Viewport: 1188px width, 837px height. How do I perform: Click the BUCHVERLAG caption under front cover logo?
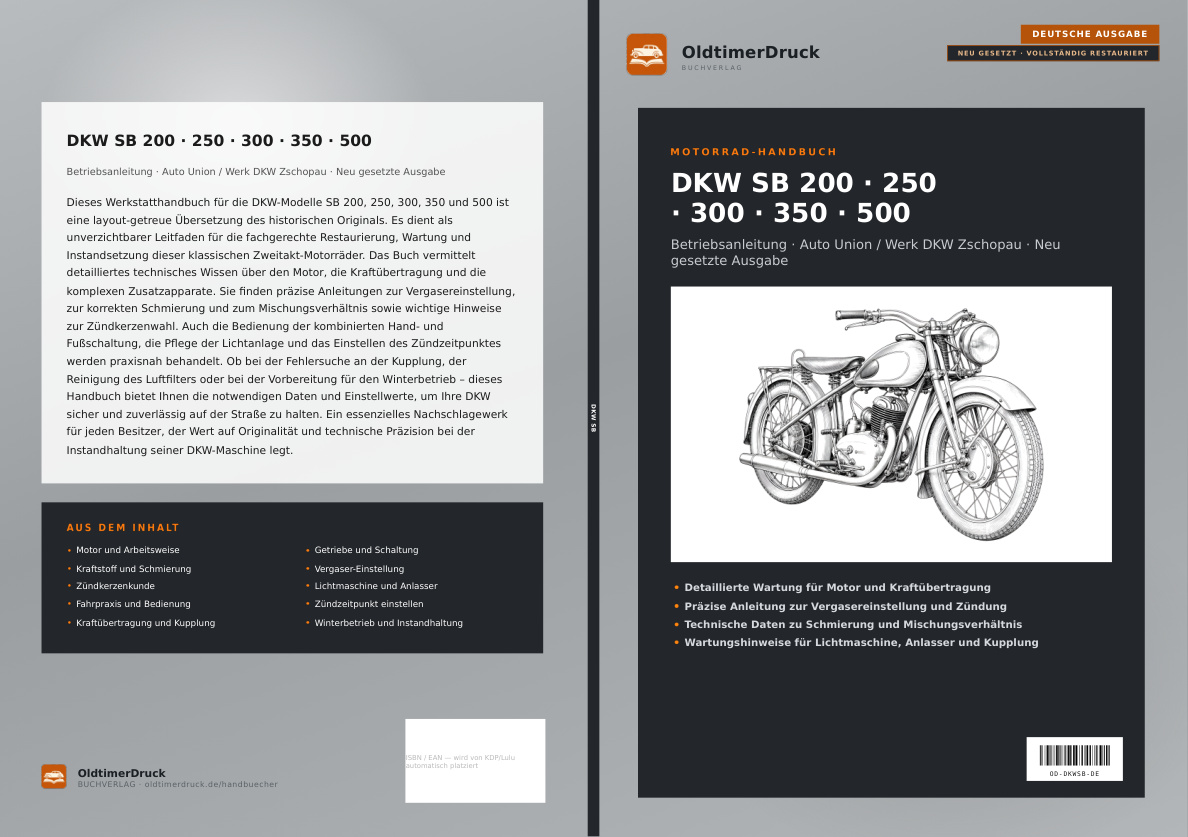(711, 68)
